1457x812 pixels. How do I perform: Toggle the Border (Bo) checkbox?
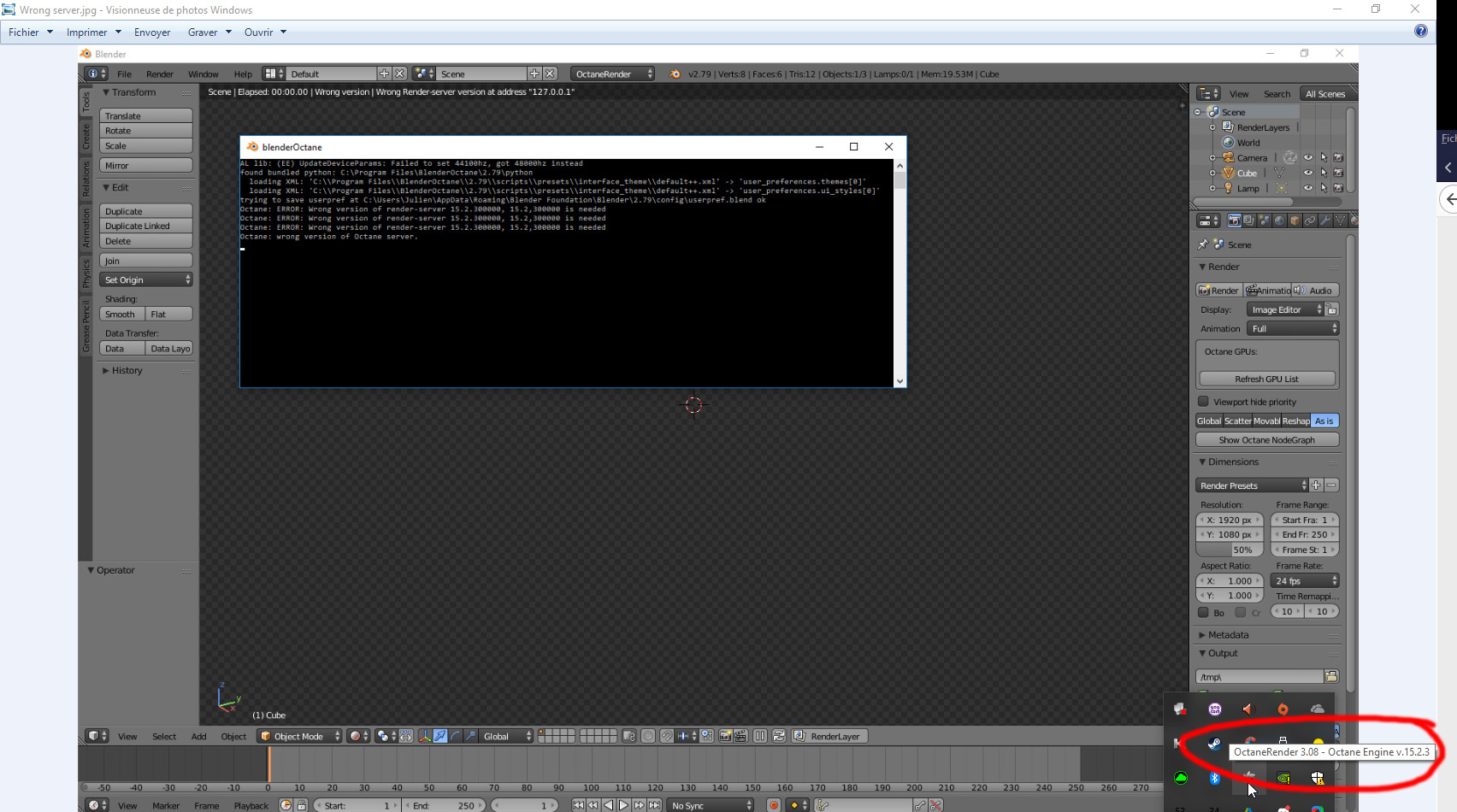(1203, 613)
